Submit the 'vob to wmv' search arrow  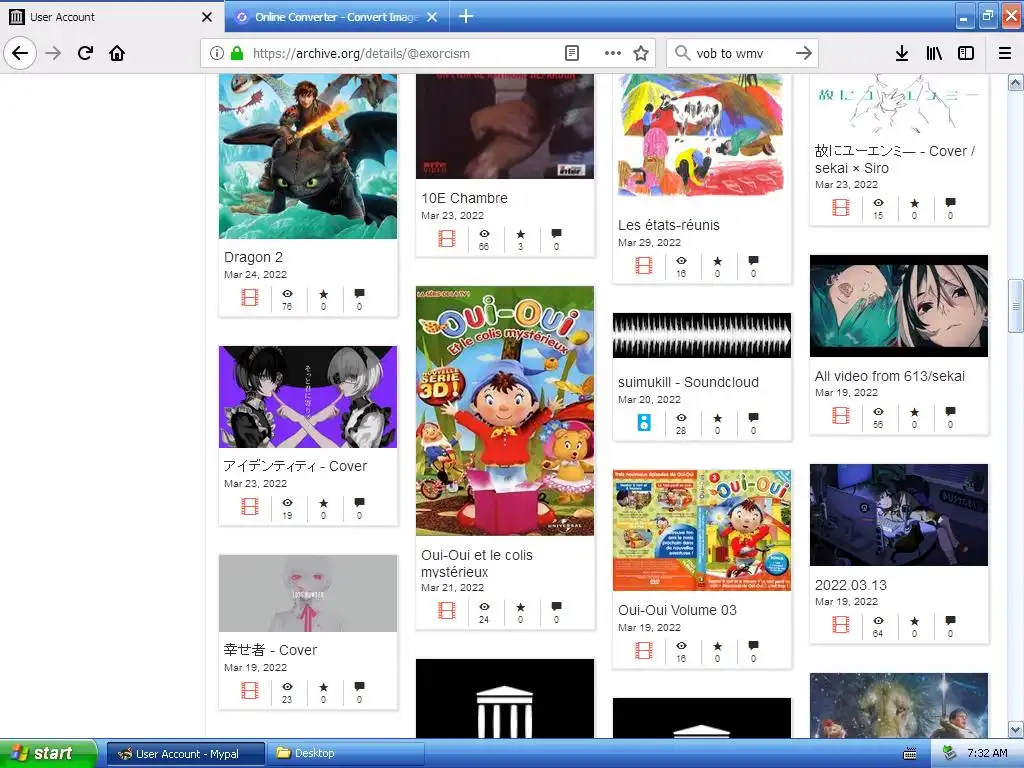tap(804, 53)
